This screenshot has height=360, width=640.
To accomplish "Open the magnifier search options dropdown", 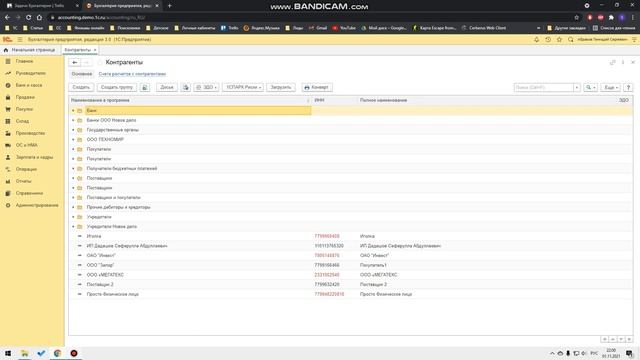I will [x=591, y=87].
